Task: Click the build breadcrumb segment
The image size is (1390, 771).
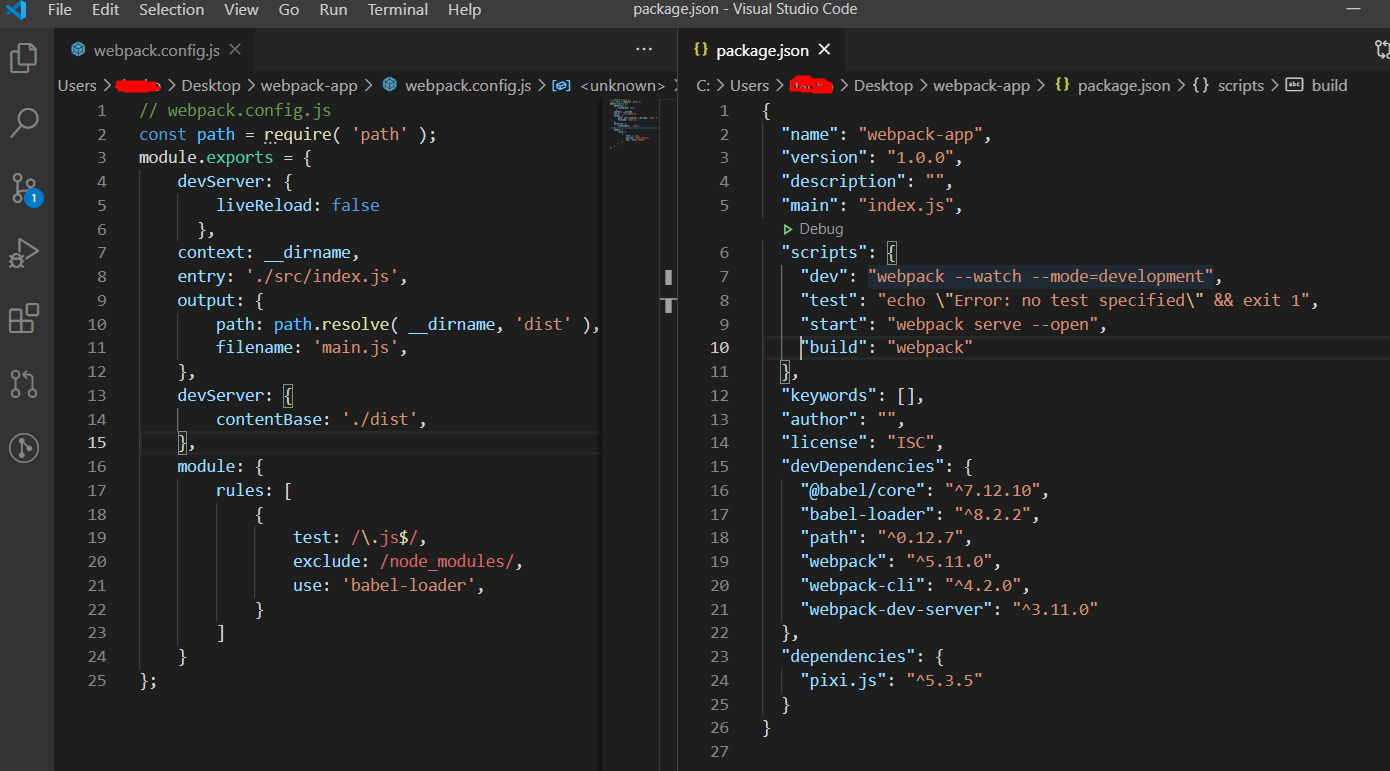Action: (1330, 86)
